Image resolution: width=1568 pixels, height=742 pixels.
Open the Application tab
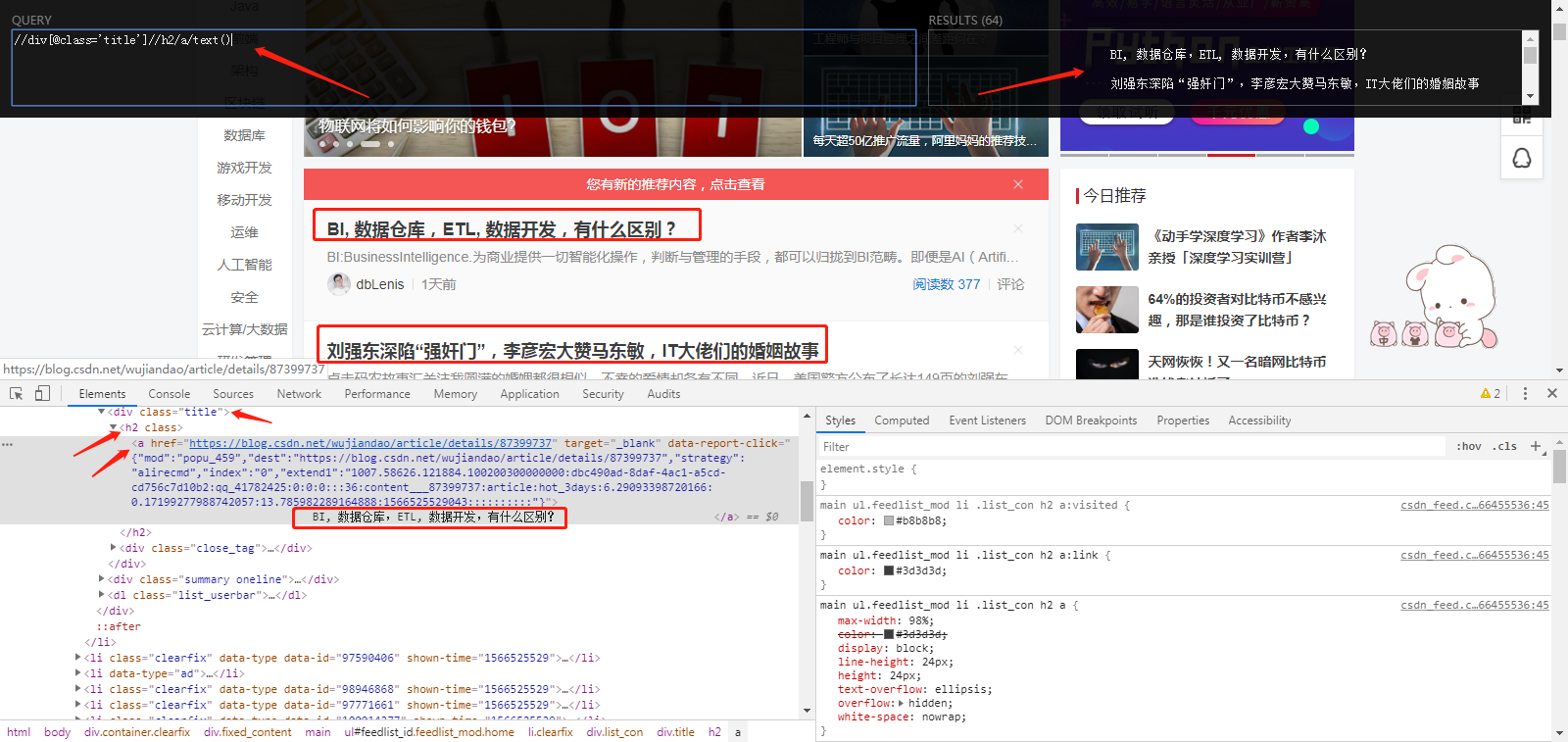(x=530, y=393)
